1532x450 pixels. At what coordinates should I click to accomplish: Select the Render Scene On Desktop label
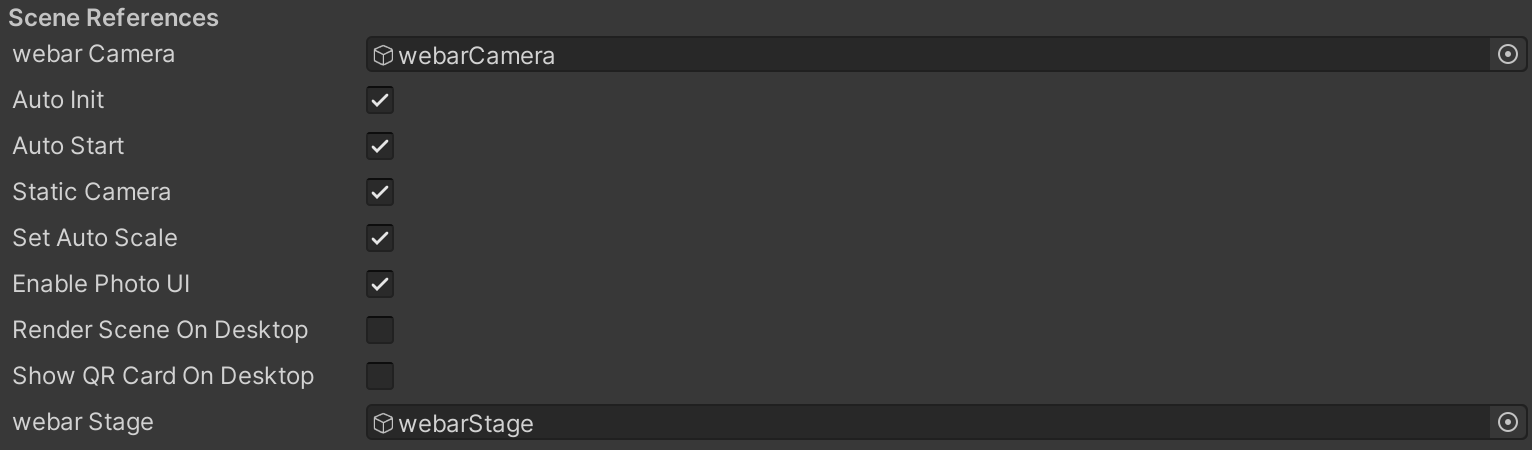point(160,330)
